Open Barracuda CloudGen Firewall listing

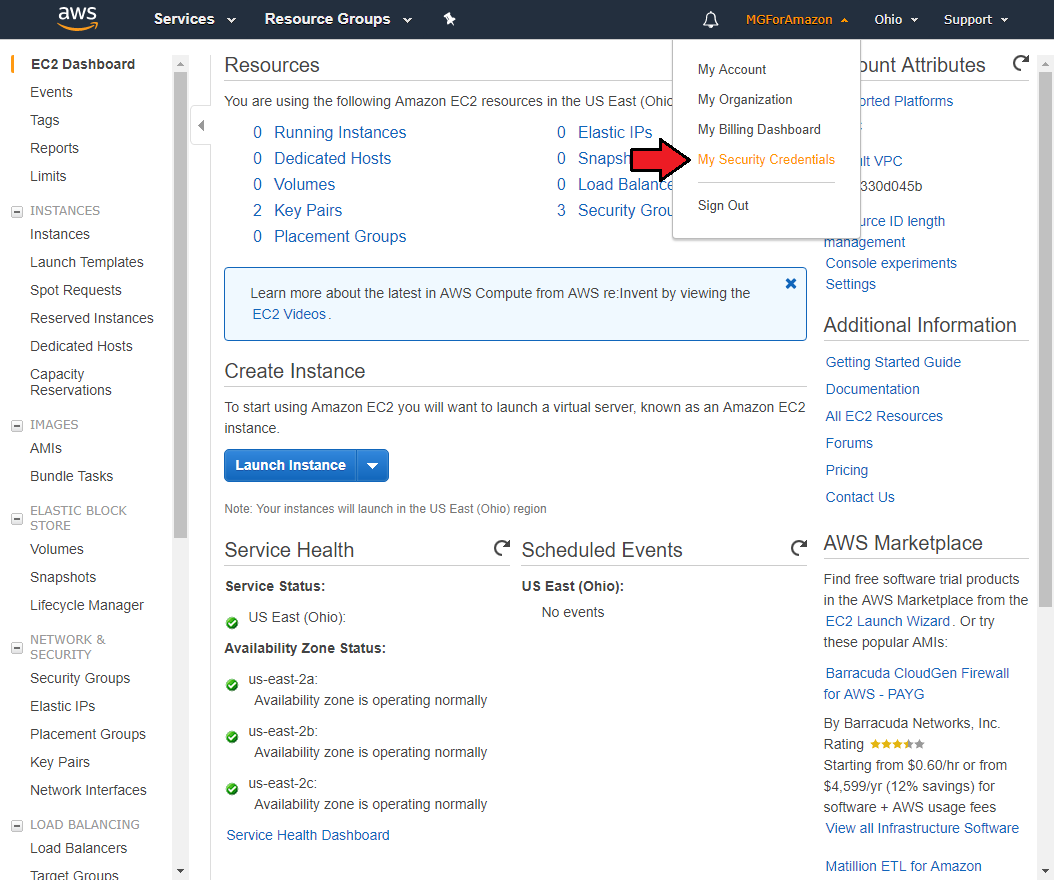pos(916,683)
